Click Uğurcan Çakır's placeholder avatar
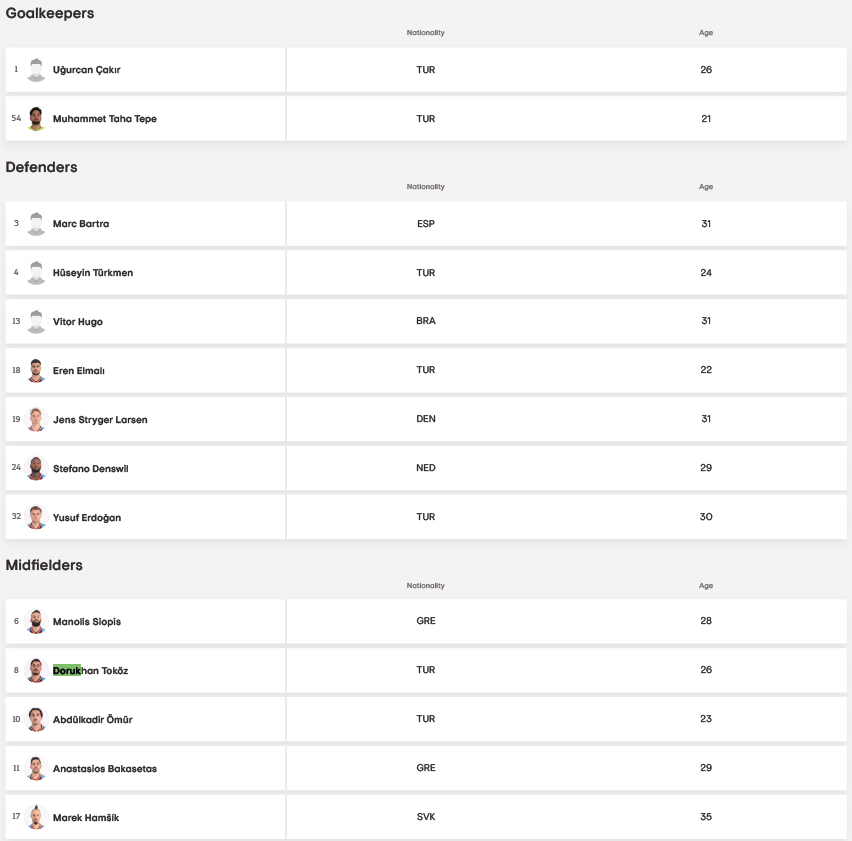Image resolution: width=852 pixels, height=841 pixels. [37, 70]
